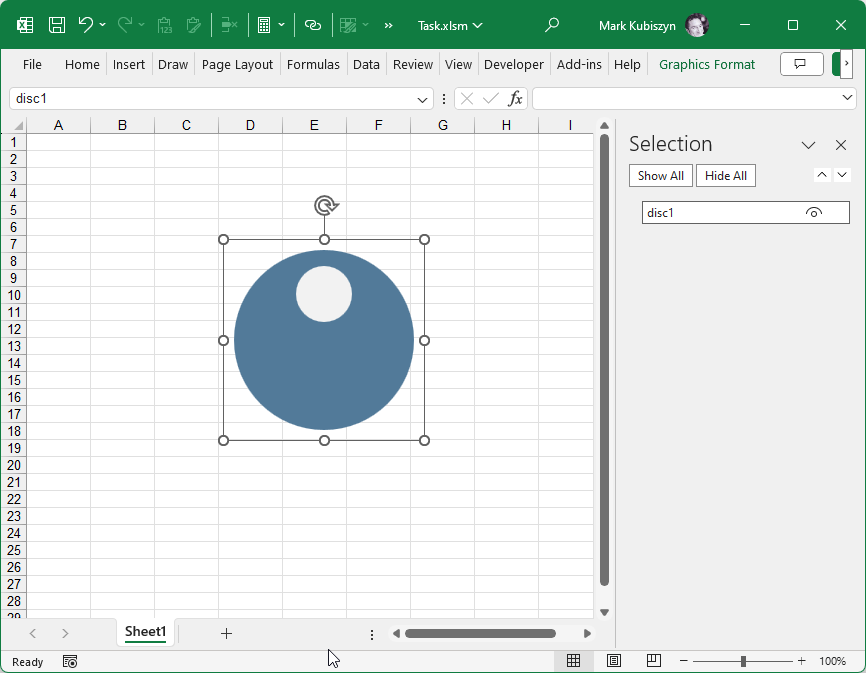Click the zoom slider handle
Screen dimensions: 866x673
click(x=743, y=661)
